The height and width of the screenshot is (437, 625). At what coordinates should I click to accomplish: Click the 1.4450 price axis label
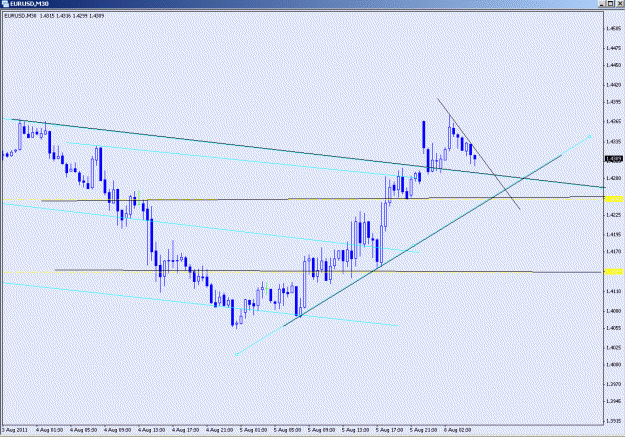click(613, 65)
